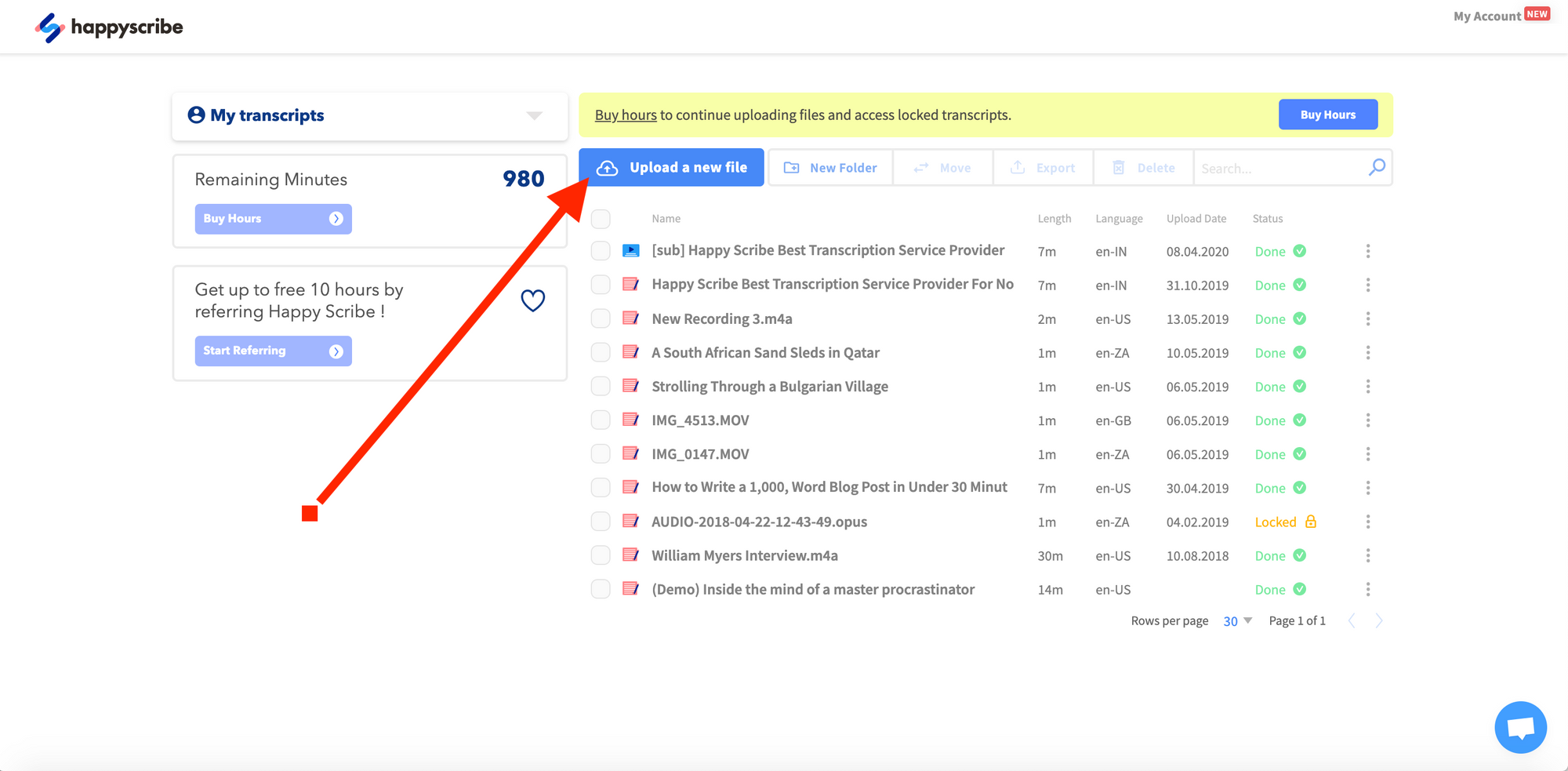Click the search magnifier icon

(1377, 168)
